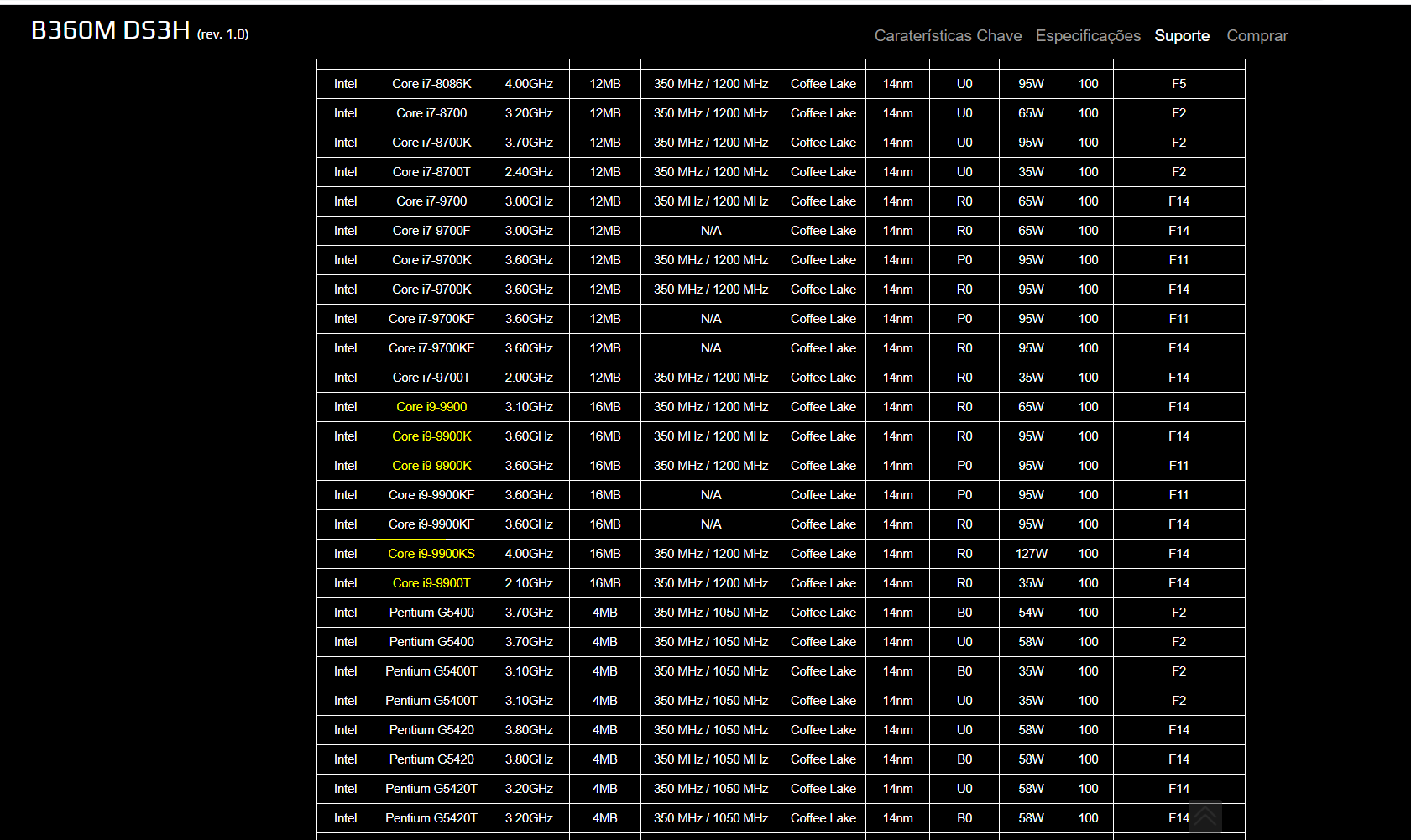Click the 35W cell in Core i7-8700T row
The height and width of the screenshot is (840, 1411).
1031,172
